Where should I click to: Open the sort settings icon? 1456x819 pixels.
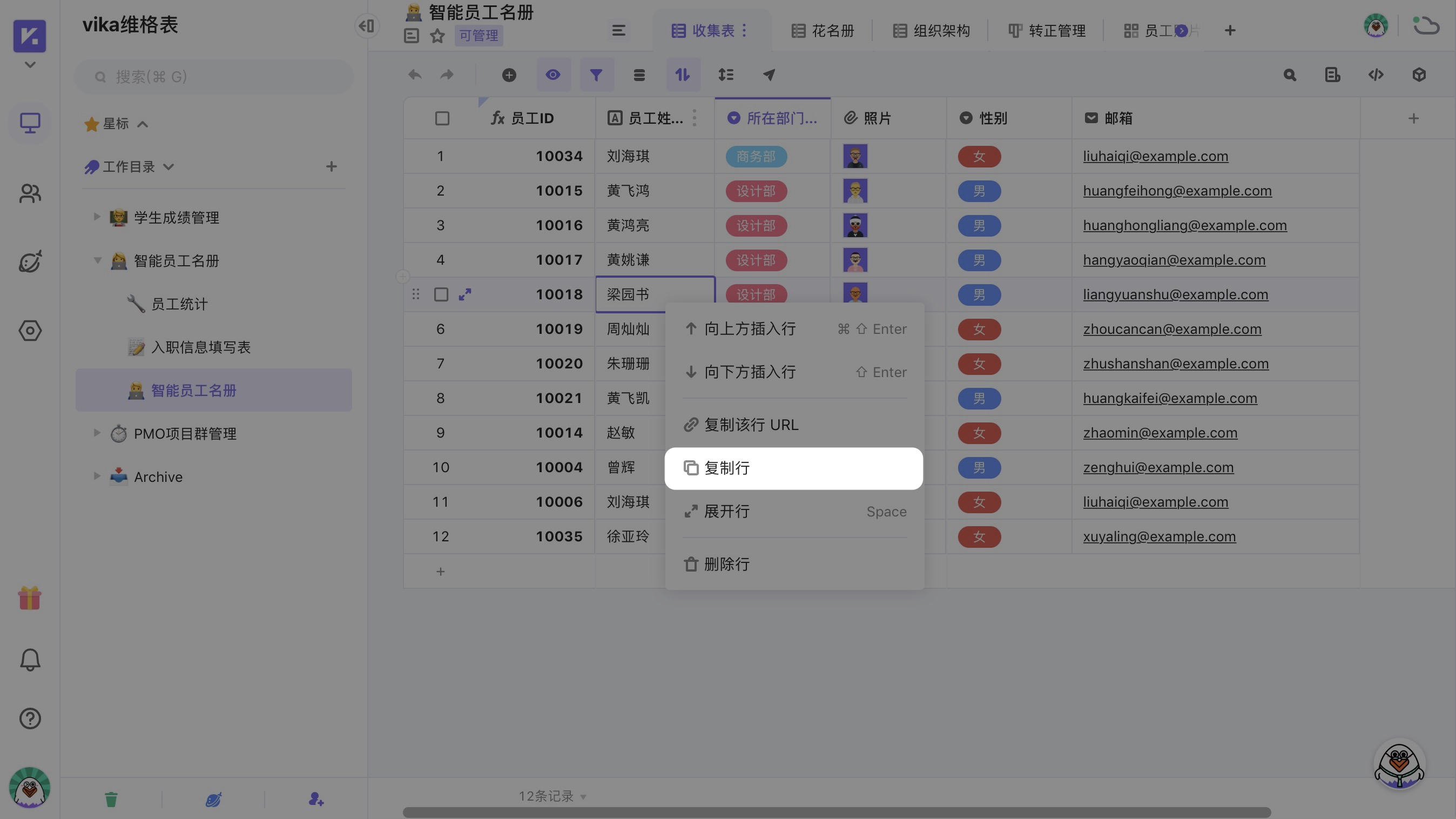[x=683, y=75]
